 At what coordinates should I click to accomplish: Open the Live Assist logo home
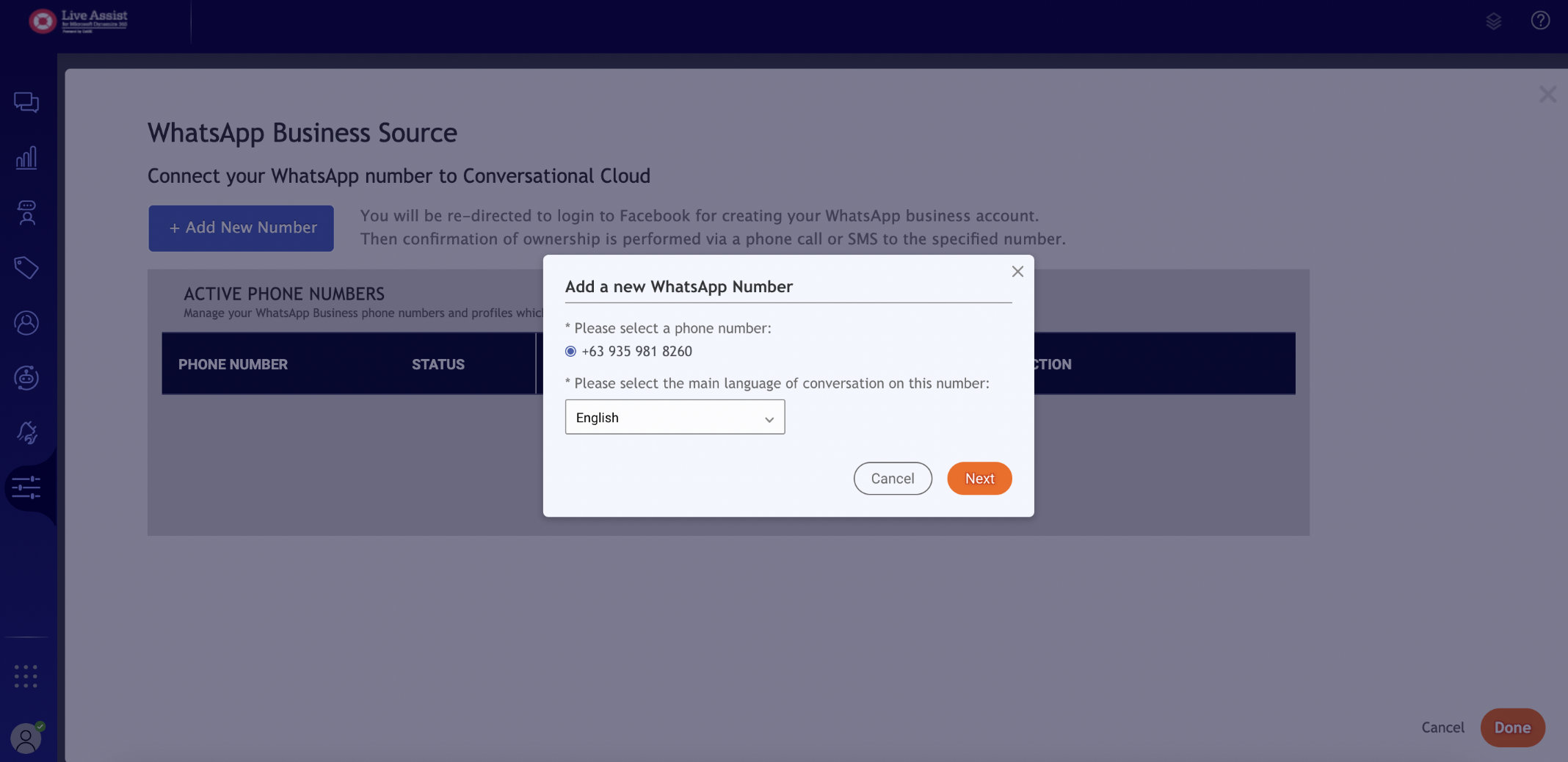tap(79, 21)
